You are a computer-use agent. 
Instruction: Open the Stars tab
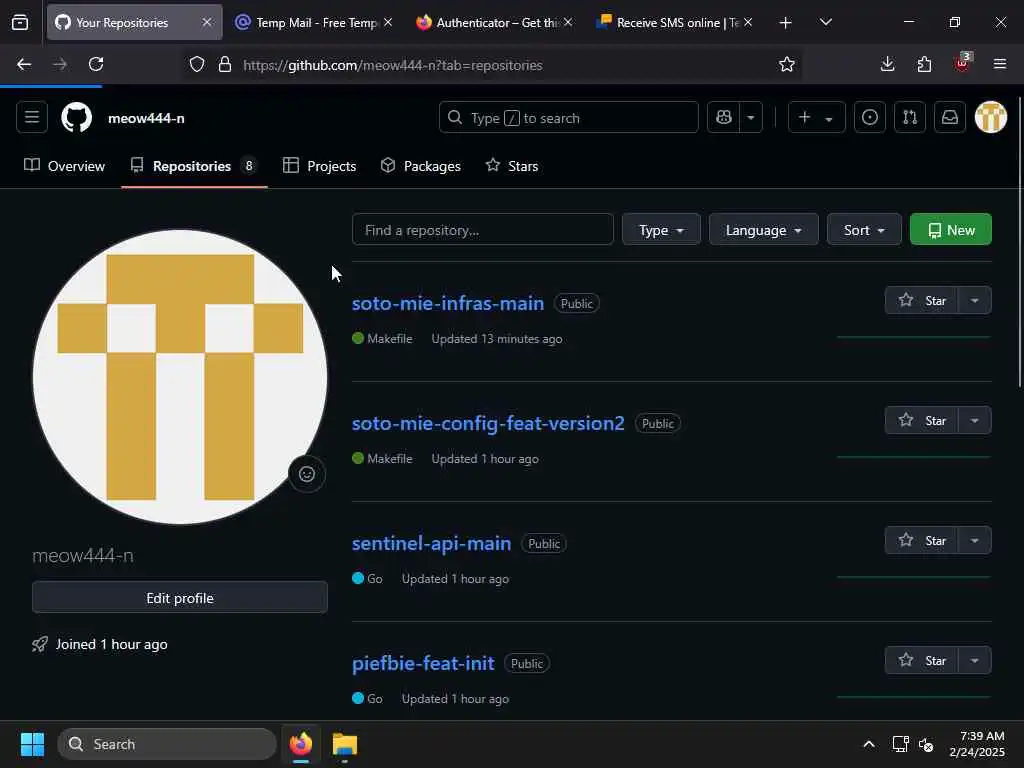click(x=512, y=166)
